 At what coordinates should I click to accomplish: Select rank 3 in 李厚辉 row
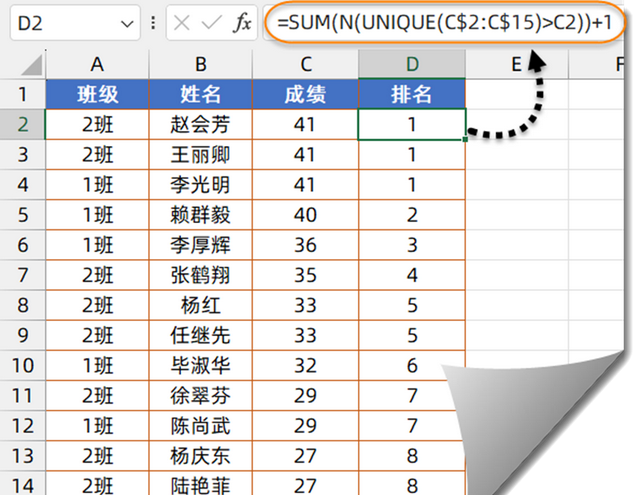point(412,245)
